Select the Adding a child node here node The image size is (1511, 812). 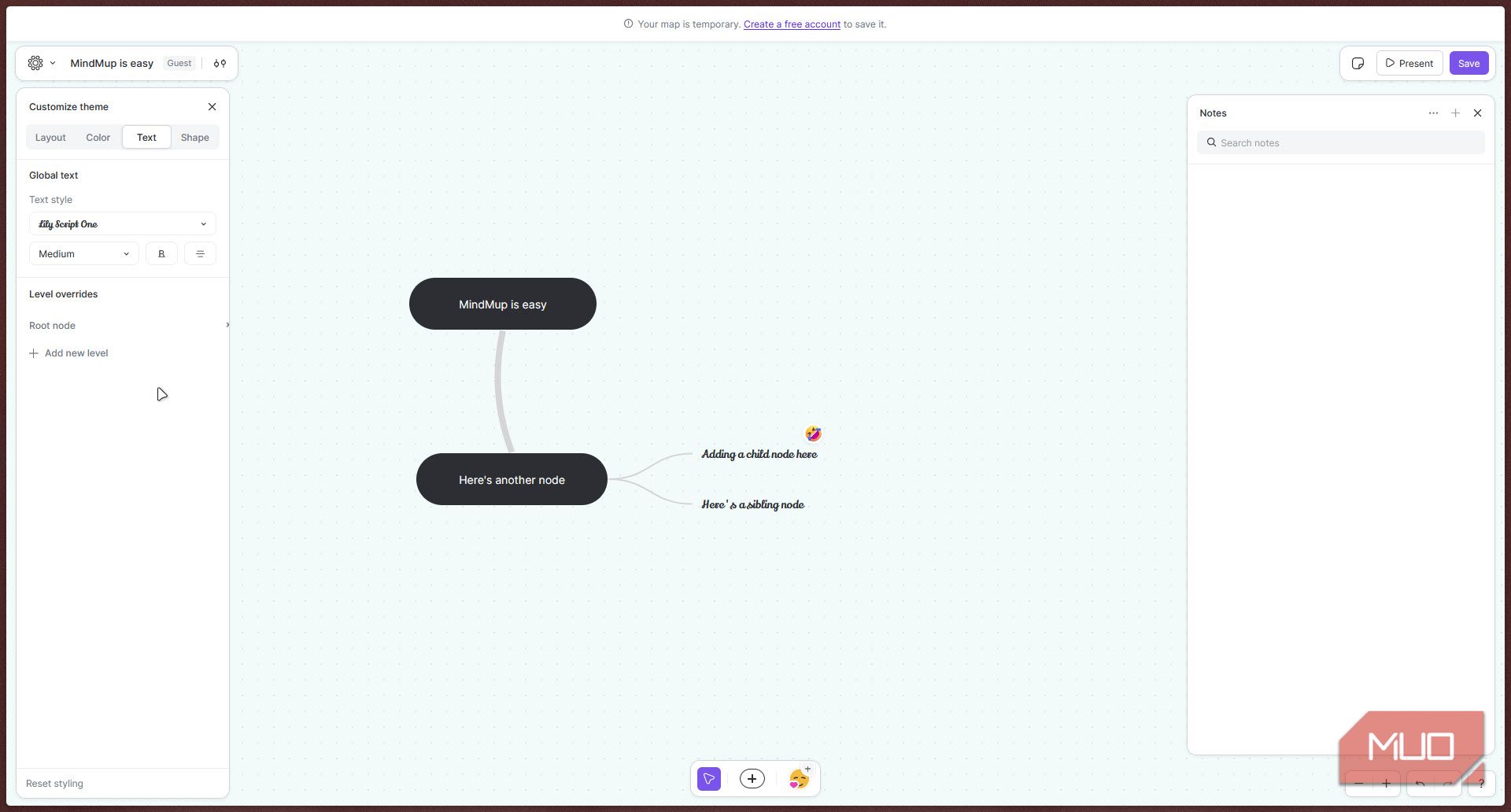click(x=759, y=454)
